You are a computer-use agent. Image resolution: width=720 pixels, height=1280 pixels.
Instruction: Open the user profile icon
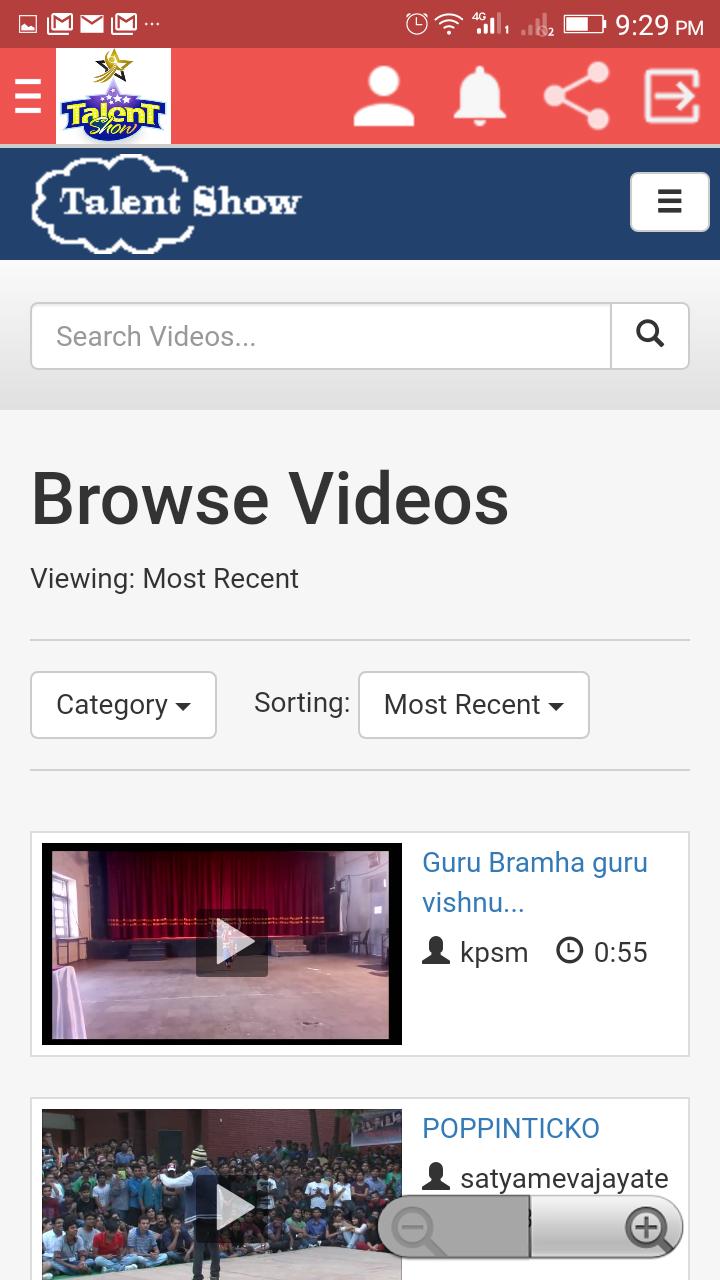point(383,97)
